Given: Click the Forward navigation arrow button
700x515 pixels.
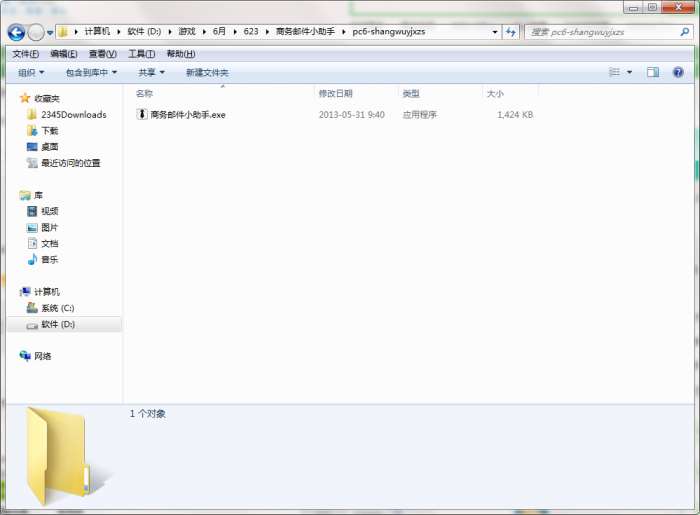Looking at the screenshot, I should [36, 32].
